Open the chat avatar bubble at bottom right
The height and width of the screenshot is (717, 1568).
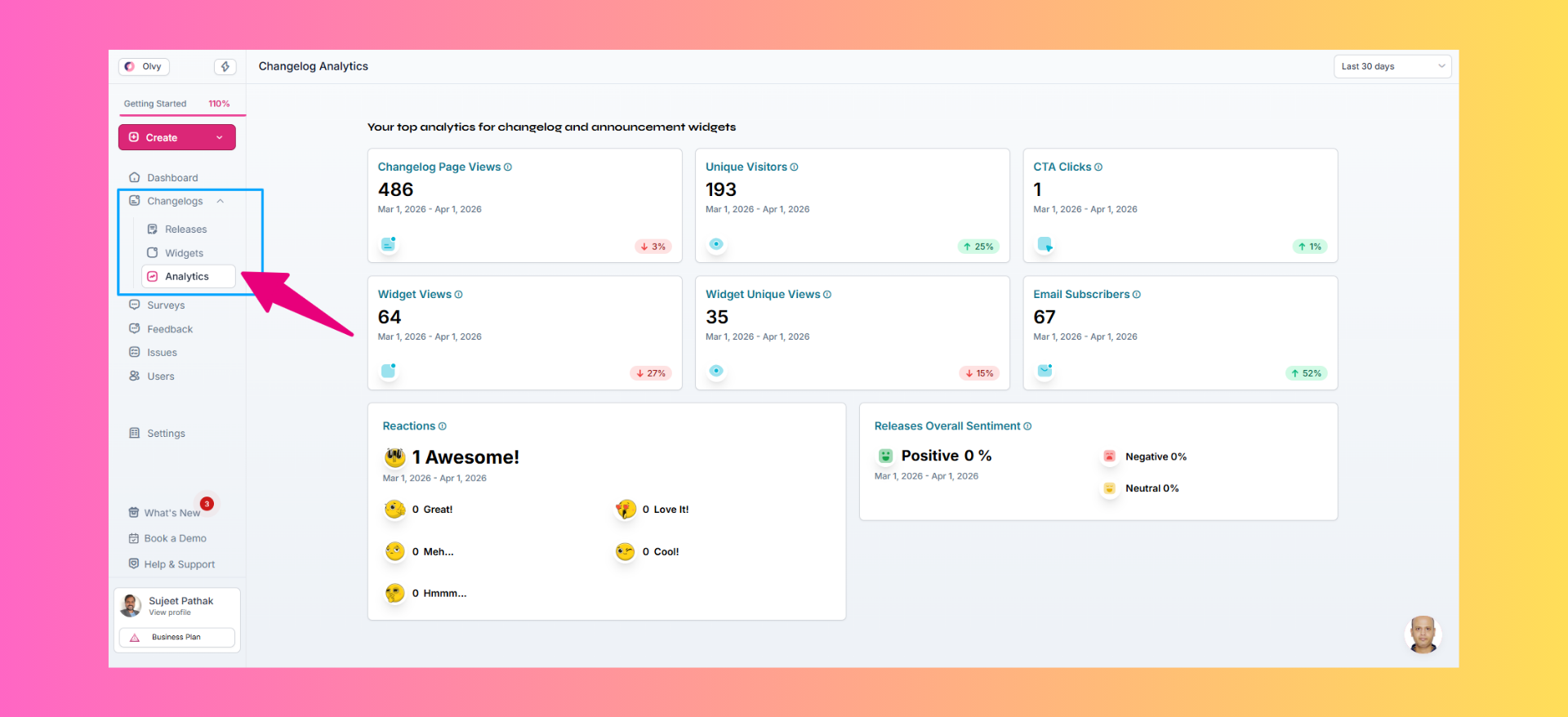point(1423,635)
